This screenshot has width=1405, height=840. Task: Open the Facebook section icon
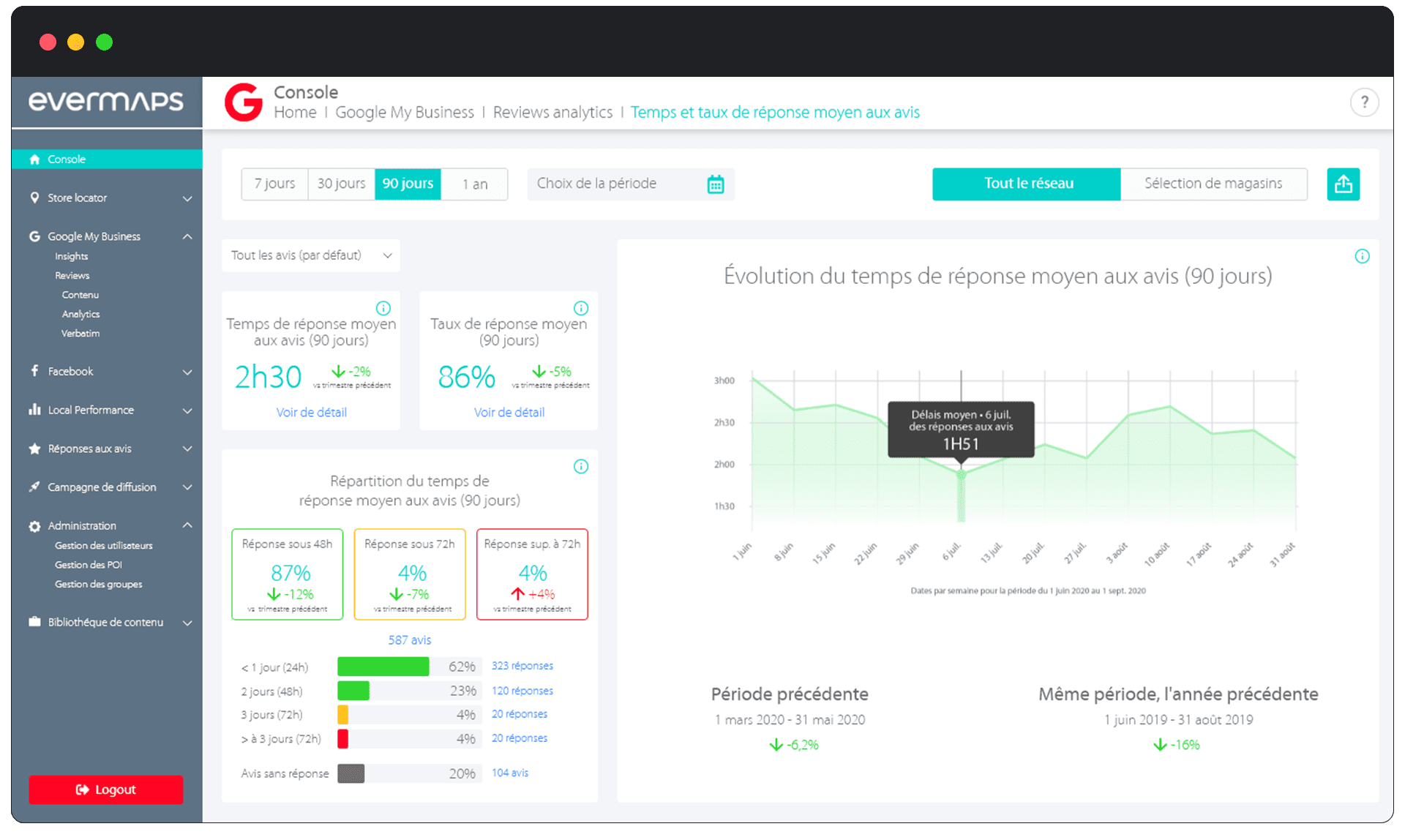click(34, 371)
